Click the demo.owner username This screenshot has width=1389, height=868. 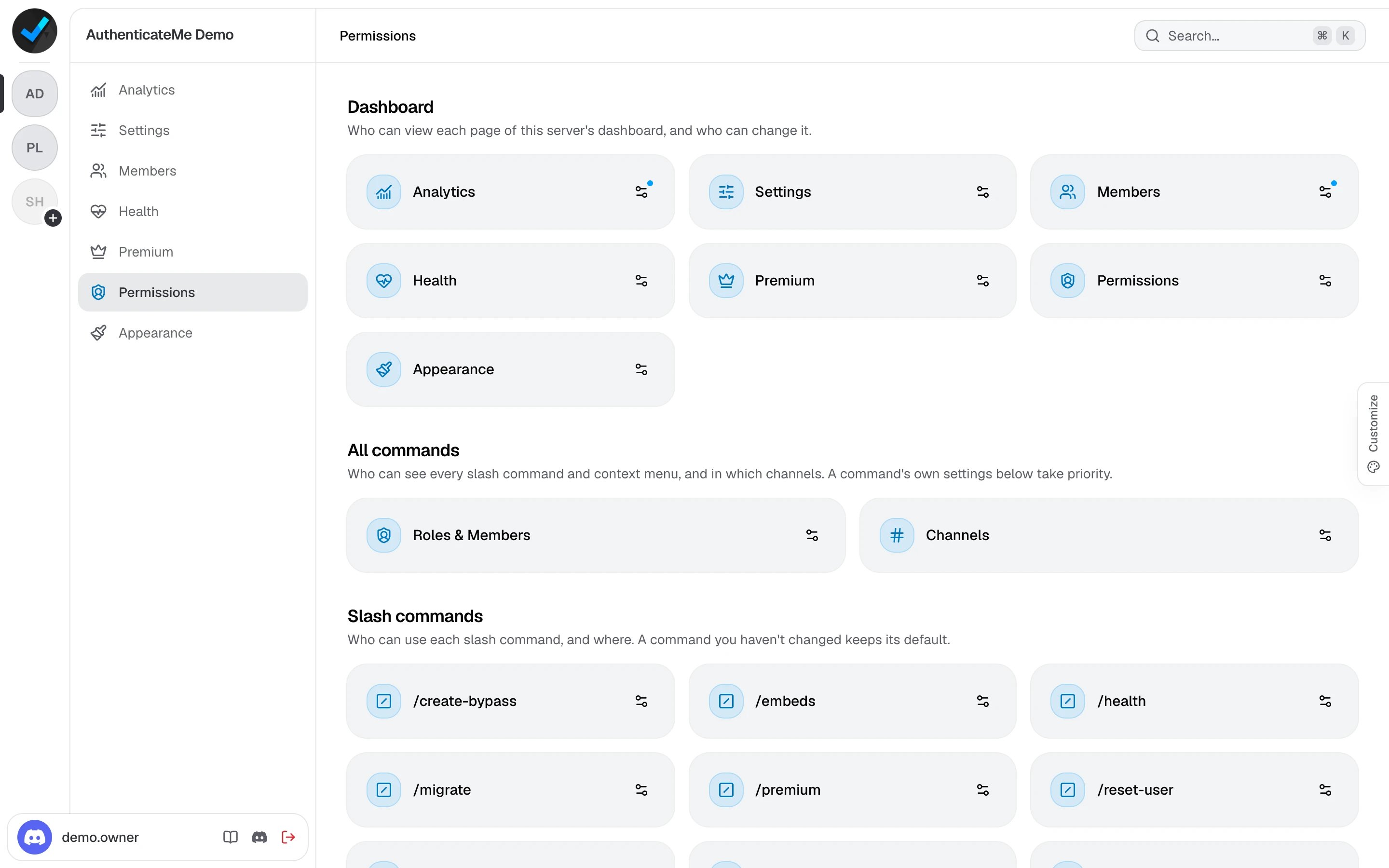[100, 837]
